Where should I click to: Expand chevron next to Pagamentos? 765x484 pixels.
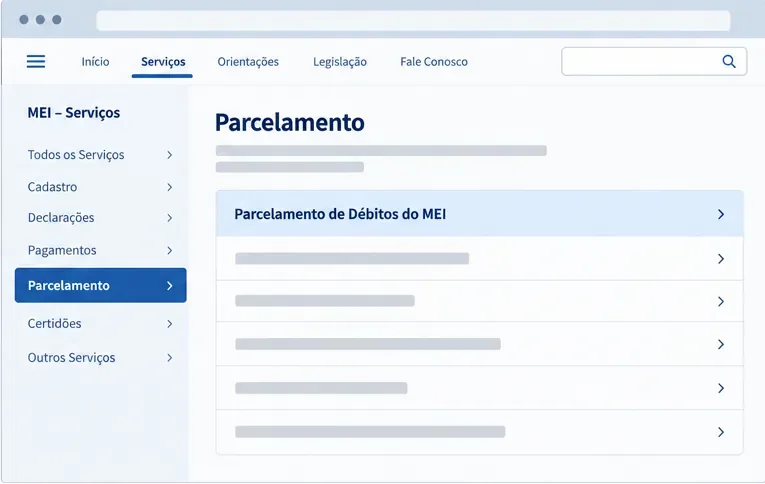(169, 251)
